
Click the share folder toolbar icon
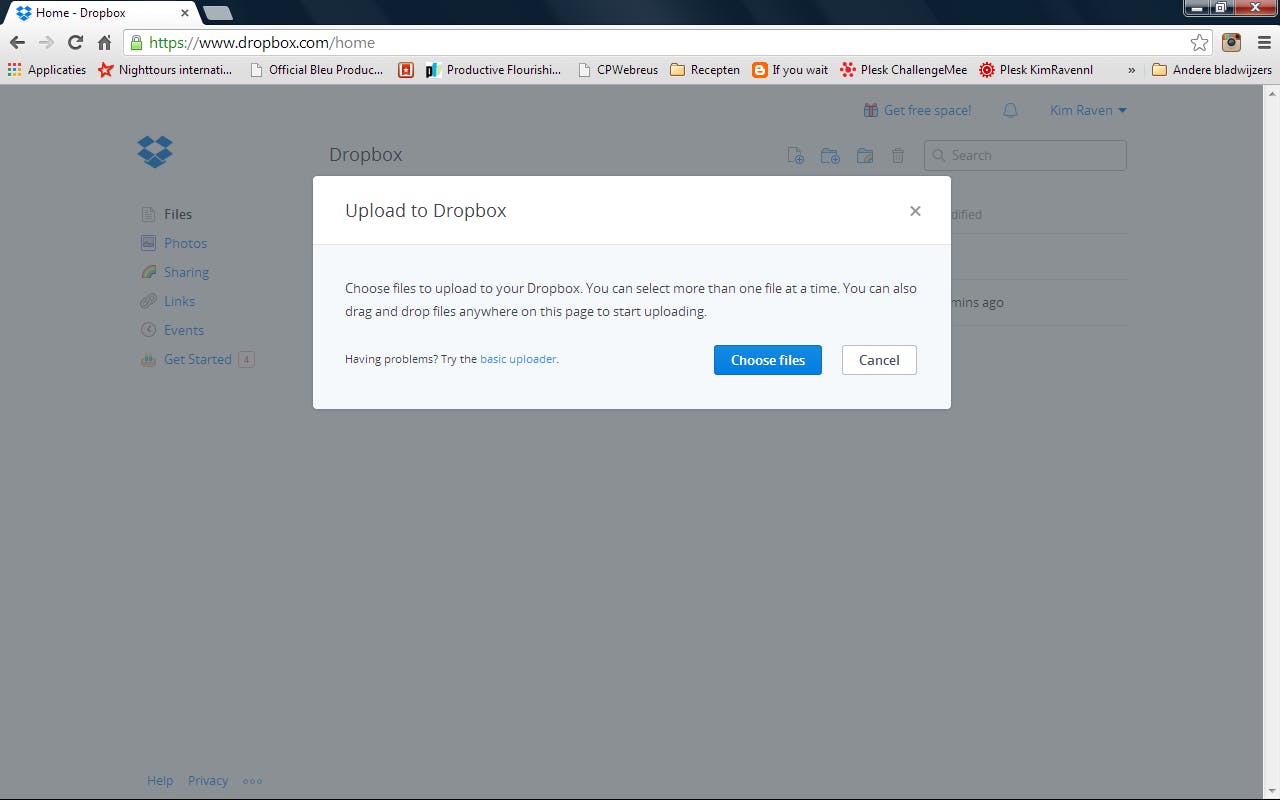865,155
